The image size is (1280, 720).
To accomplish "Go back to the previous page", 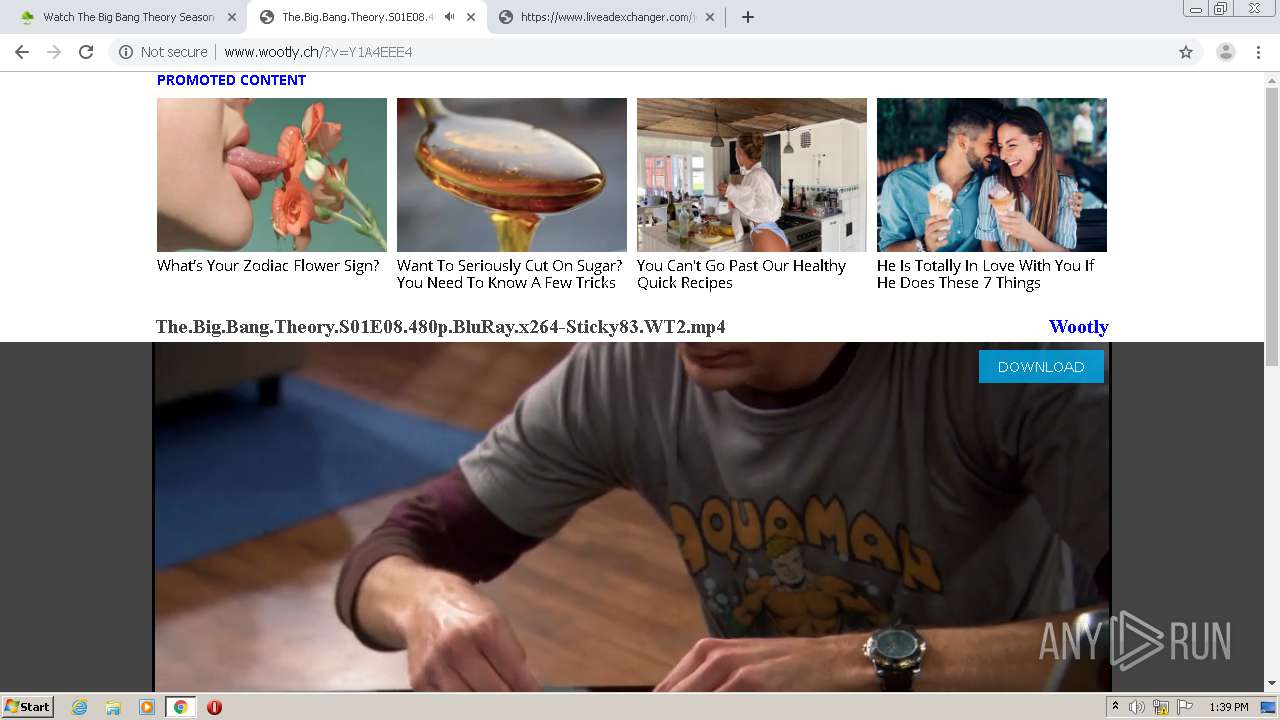I will tap(22, 52).
